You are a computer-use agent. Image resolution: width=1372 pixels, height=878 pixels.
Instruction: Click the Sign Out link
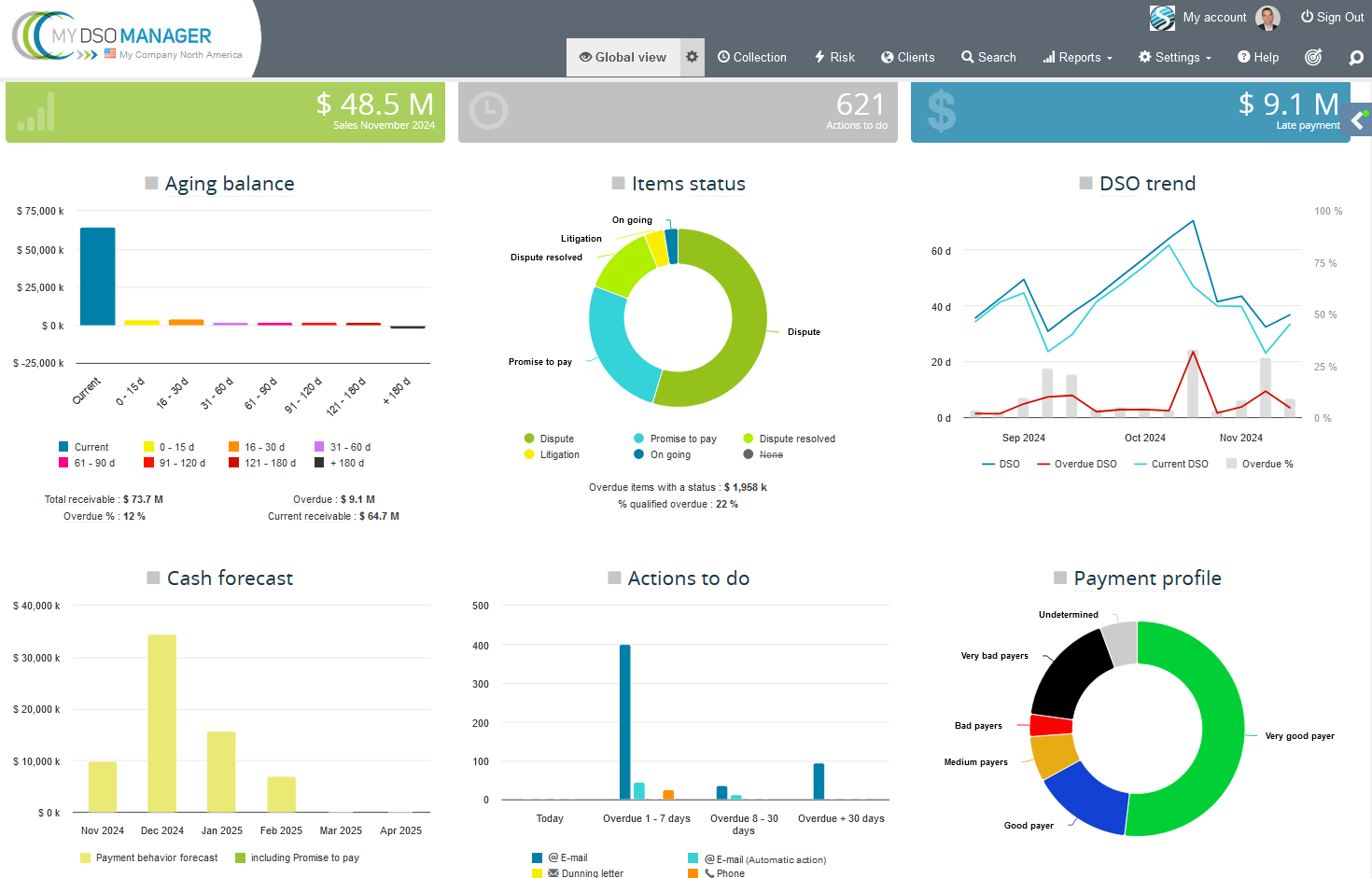(x=1332, y=17)
